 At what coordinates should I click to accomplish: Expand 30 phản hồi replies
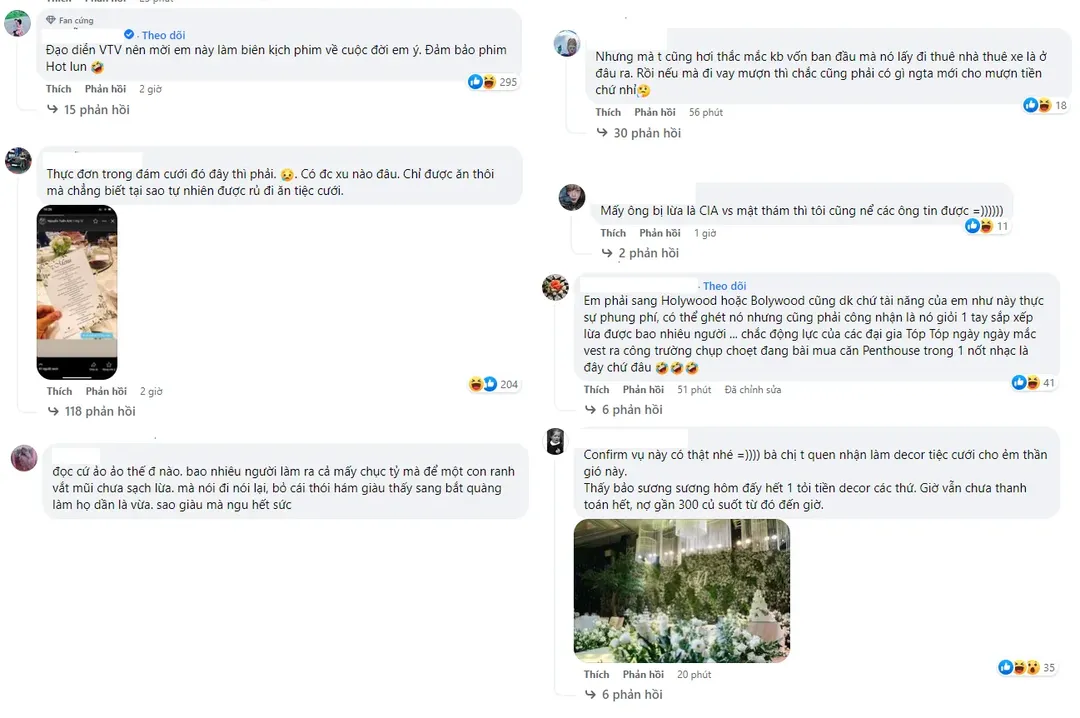coord(647,133)
